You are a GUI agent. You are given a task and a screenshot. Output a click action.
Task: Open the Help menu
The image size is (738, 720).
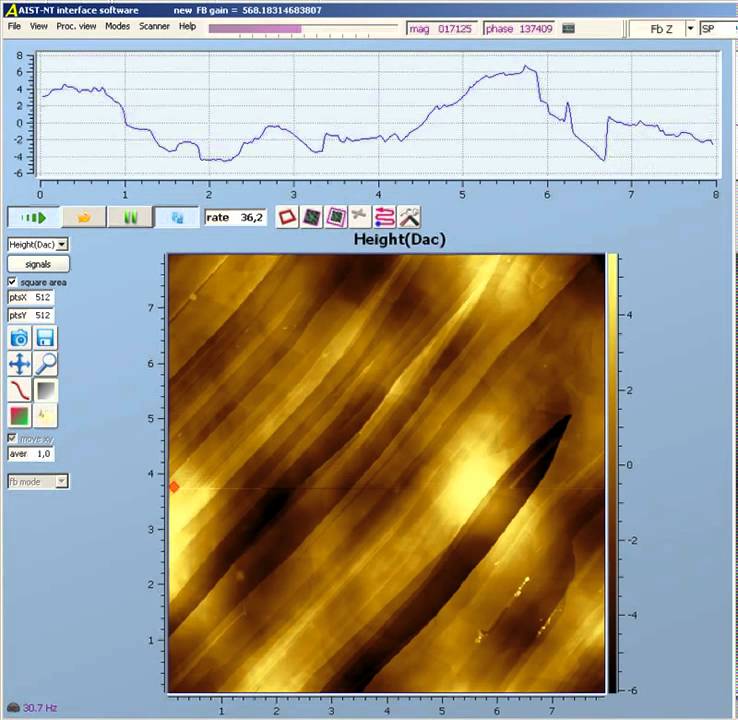[x=187, y=26]
